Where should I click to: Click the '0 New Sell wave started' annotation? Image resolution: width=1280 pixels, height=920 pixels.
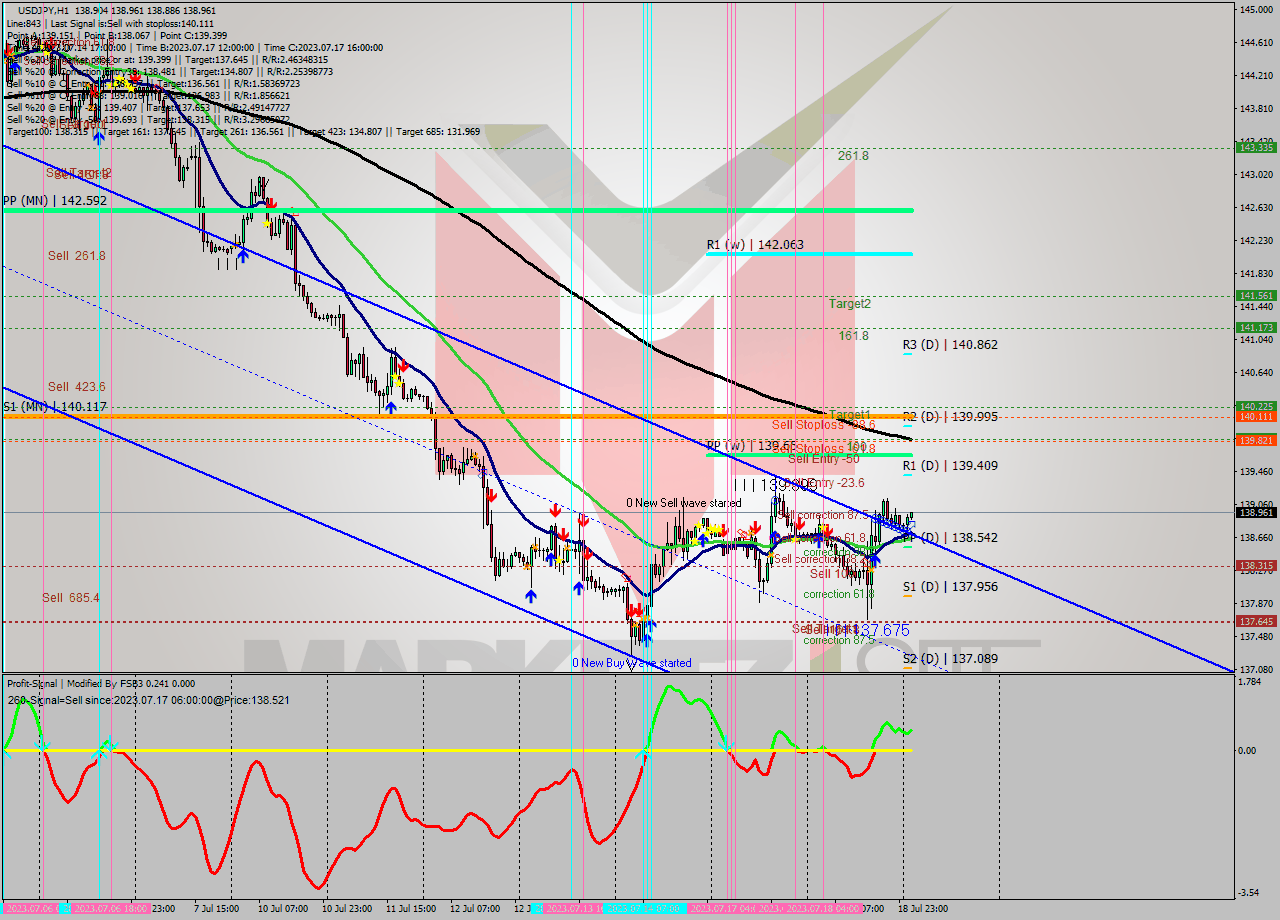[x=683, y=502]
